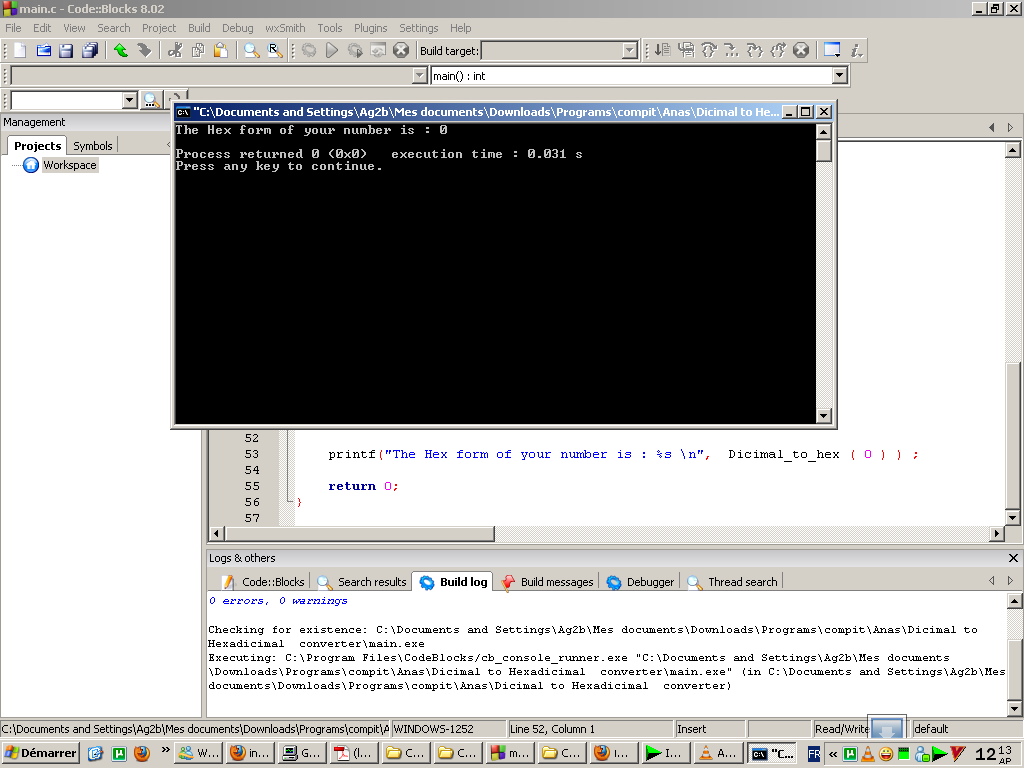Screen dimensions: 1024x768
Task: Open Find using the magnifier toolbar icon
Action: [251, 50]
